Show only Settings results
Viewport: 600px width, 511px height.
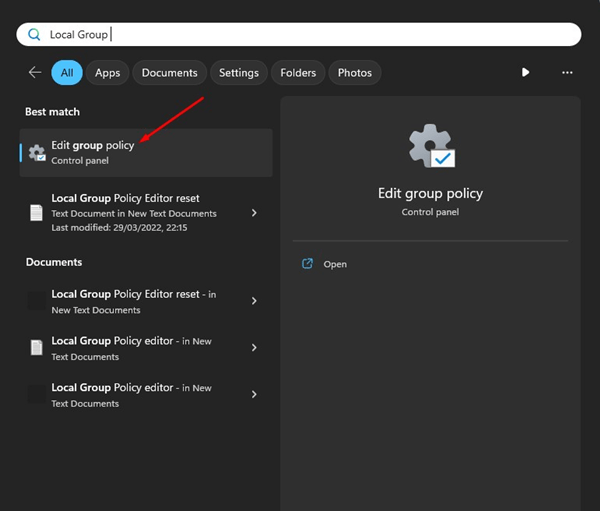point(239,73)
